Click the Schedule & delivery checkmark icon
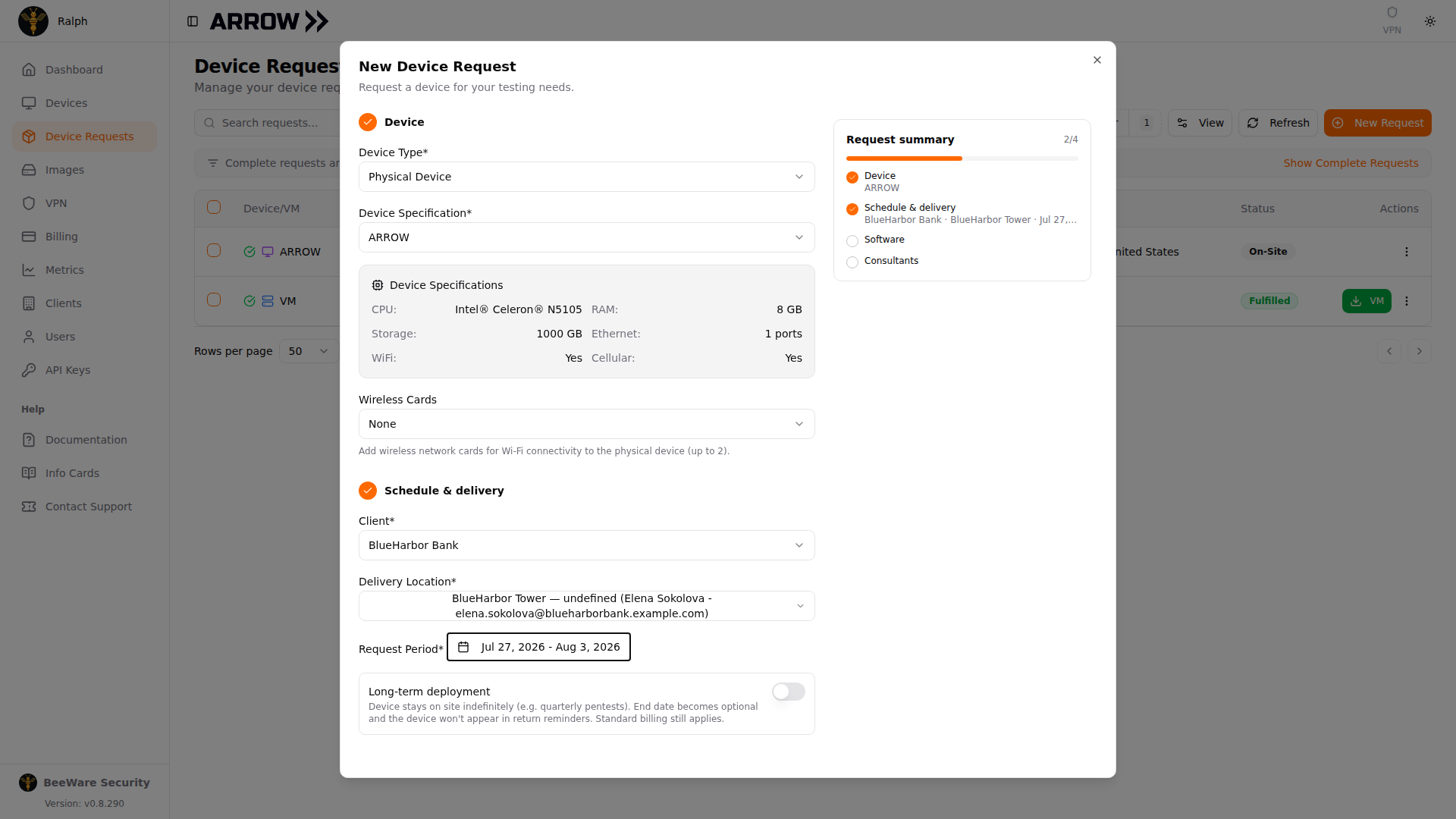 click(368, 491)
